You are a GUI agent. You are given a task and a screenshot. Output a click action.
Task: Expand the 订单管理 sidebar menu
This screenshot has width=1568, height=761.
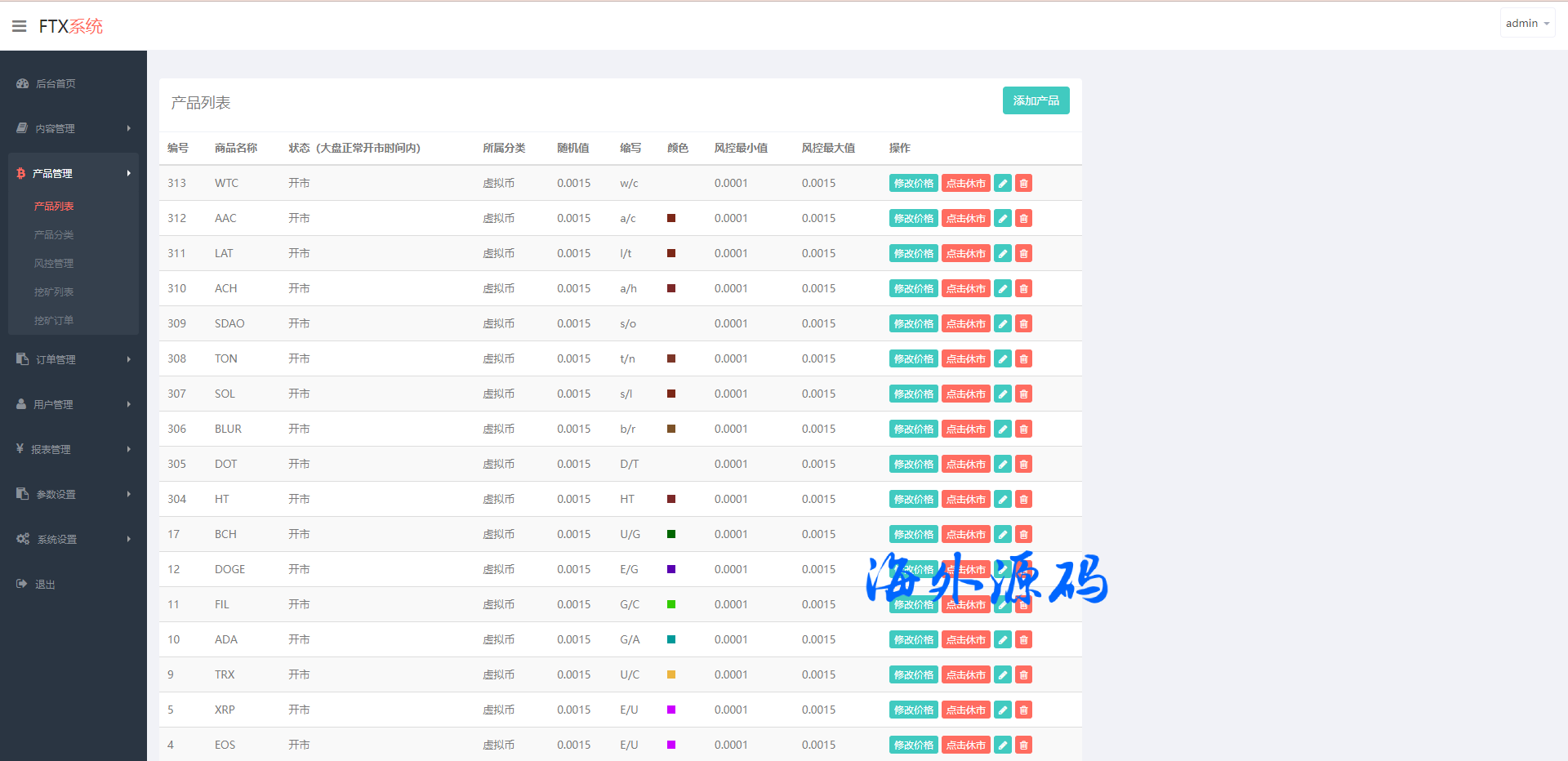click(73, 359)
